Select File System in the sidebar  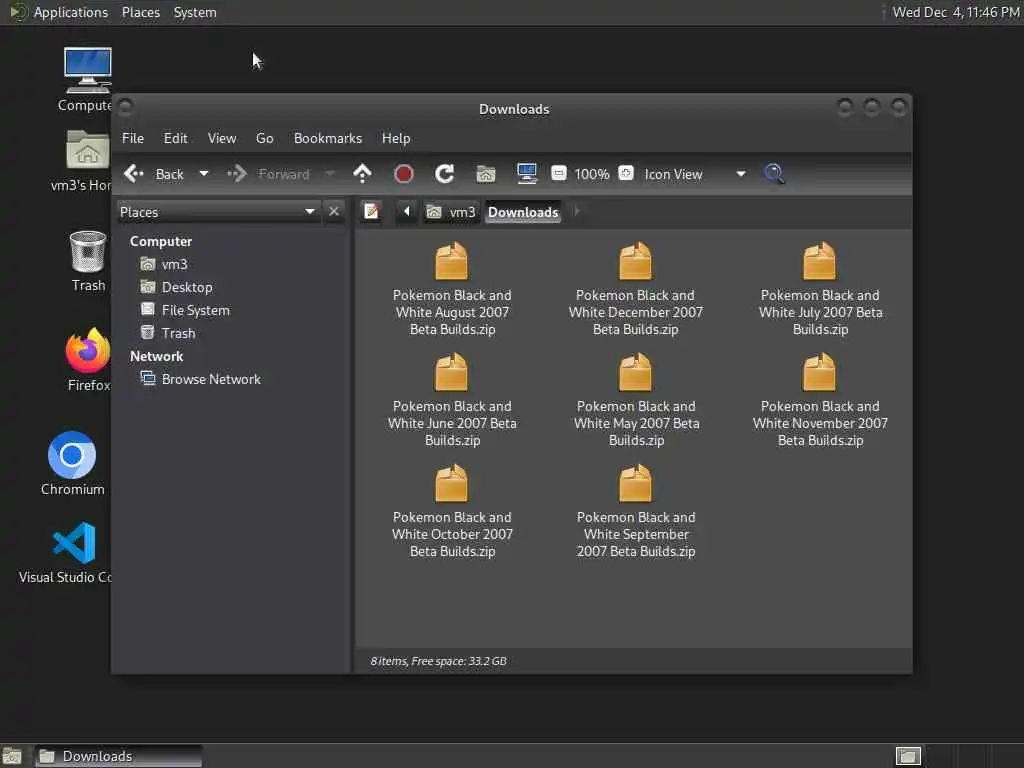click(185, 310)
